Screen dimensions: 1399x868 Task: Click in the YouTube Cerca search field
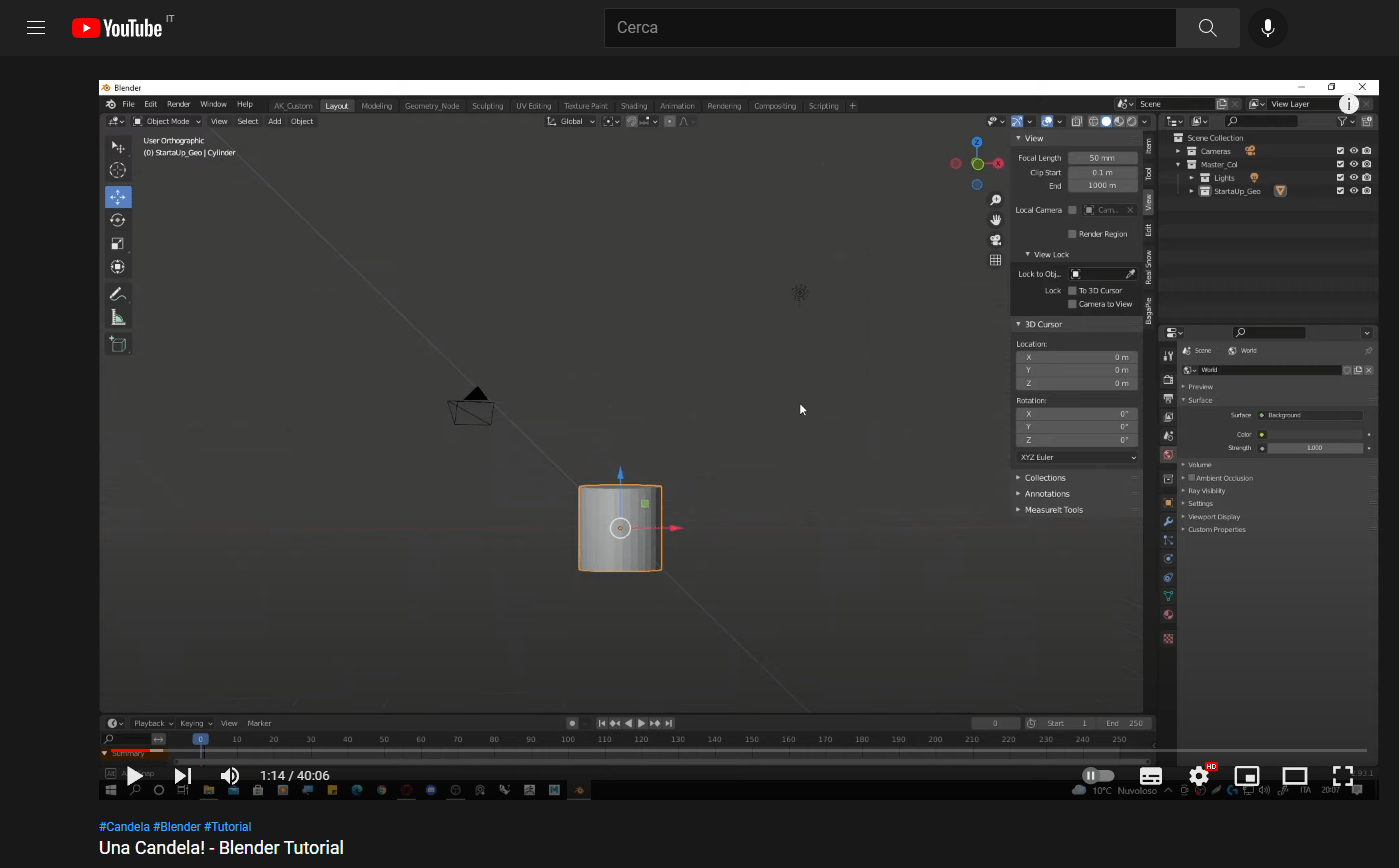[890, 28]
